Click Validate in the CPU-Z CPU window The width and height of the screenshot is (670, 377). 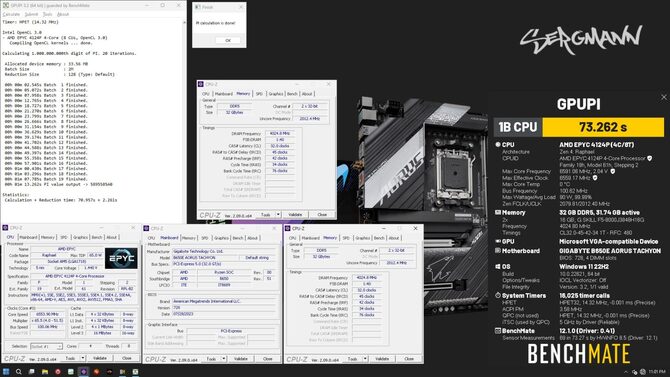click(x=100, y=358)
